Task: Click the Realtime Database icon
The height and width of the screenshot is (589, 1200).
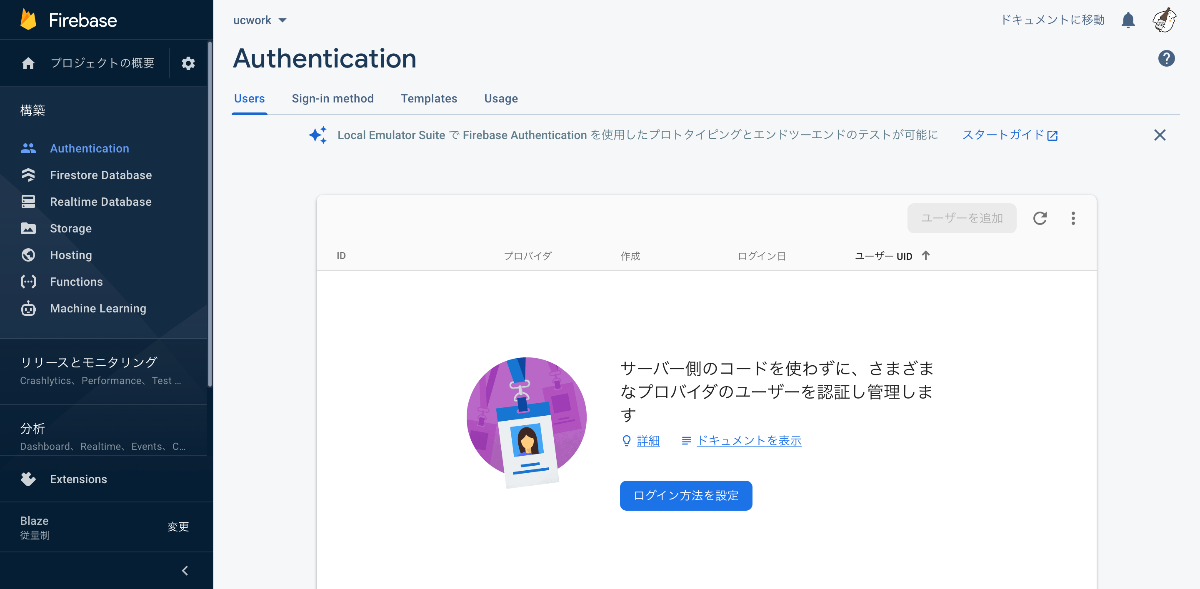Action: pos(28,202)
